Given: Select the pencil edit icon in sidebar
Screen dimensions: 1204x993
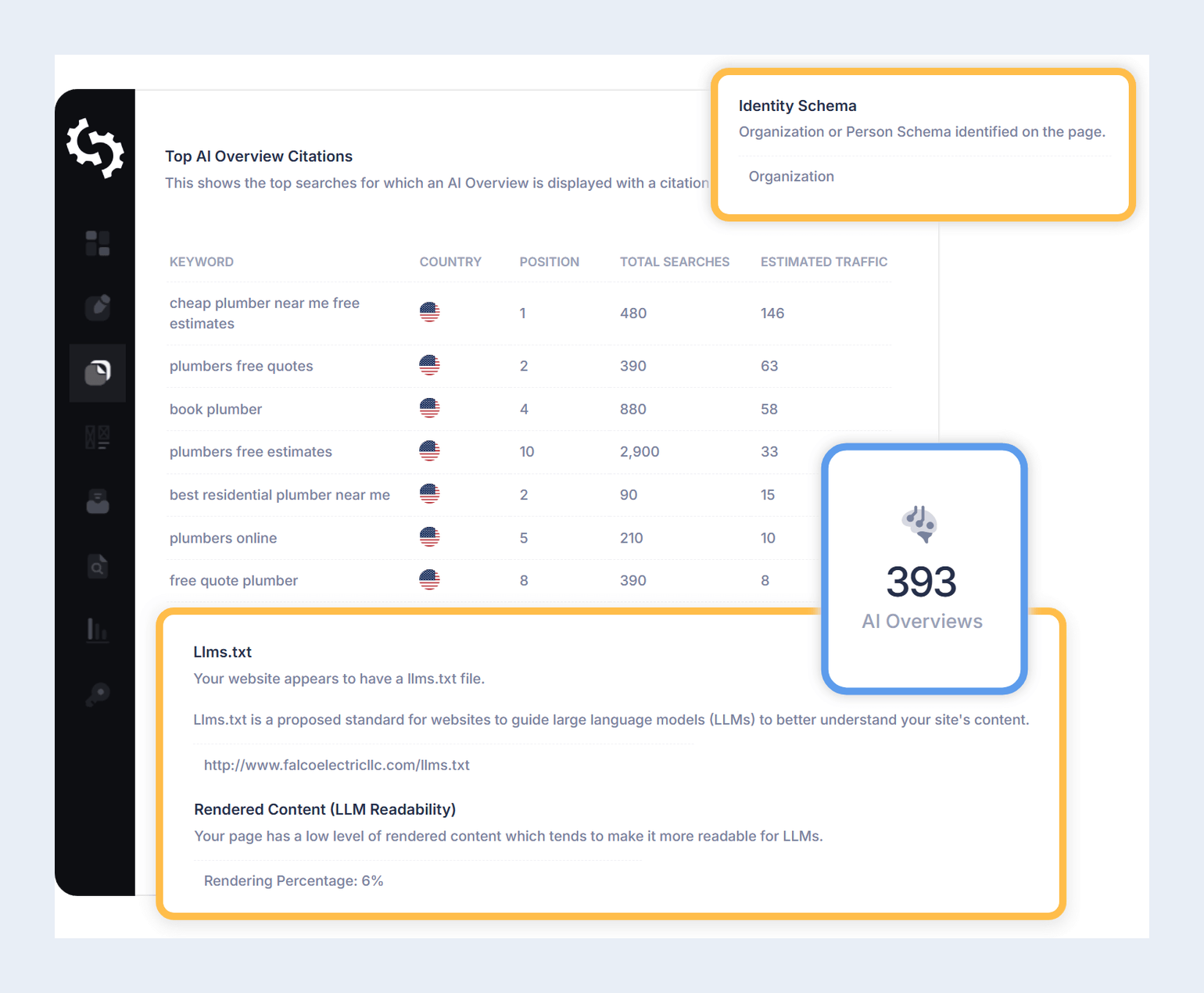Looking at the screenshot, I should (x=98, y=307).
